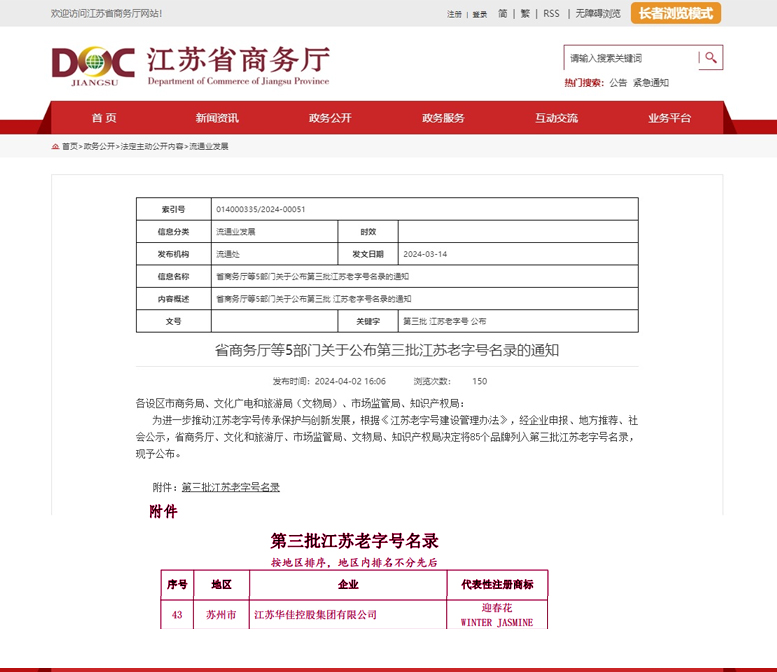The width and height of the screenshot is (777, 672).
Task: Switch to simplified Chinese 简
Action: point(502,14)
